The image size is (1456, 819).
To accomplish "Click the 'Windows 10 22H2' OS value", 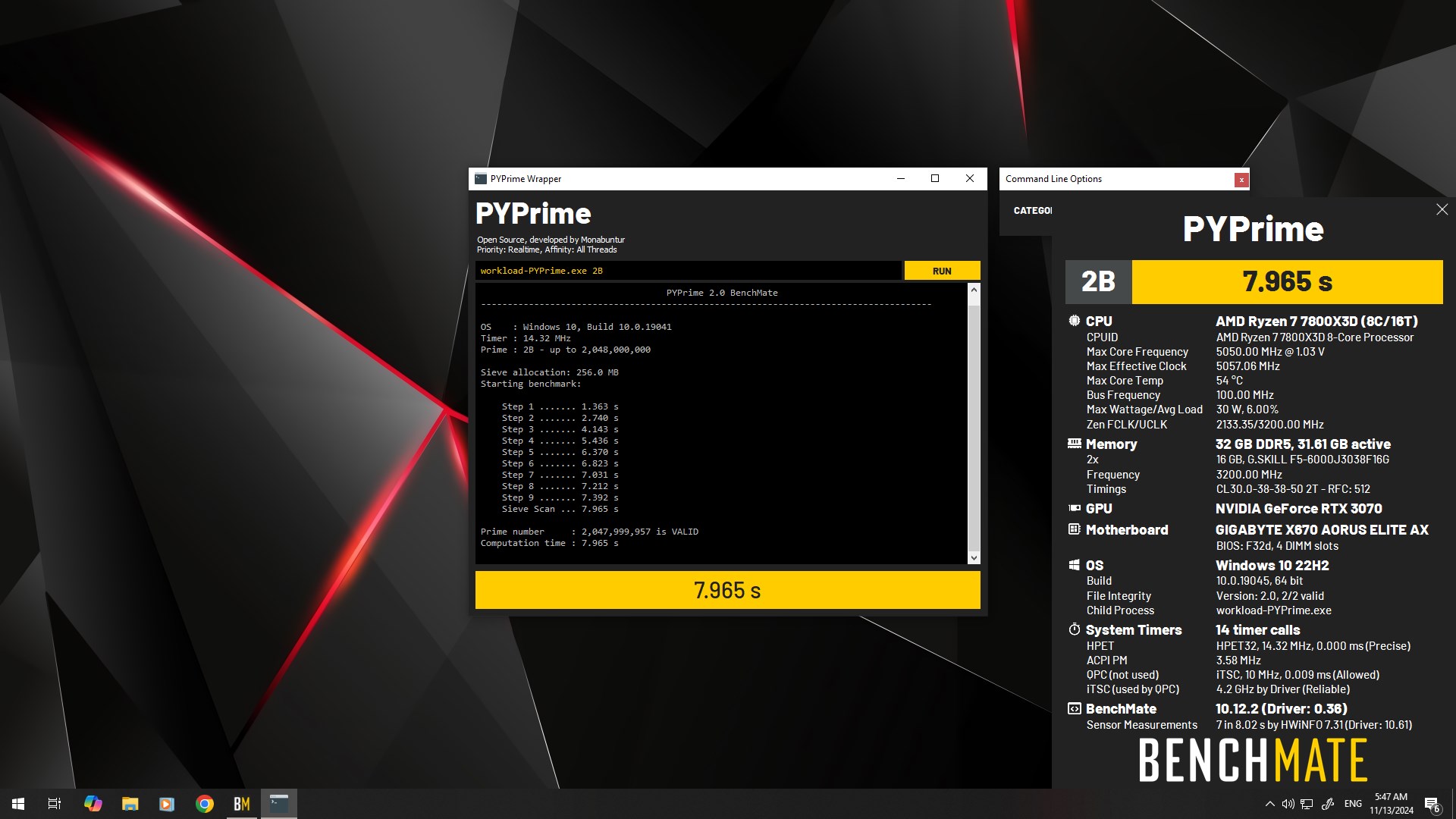I will click(x=1272, y=565).
